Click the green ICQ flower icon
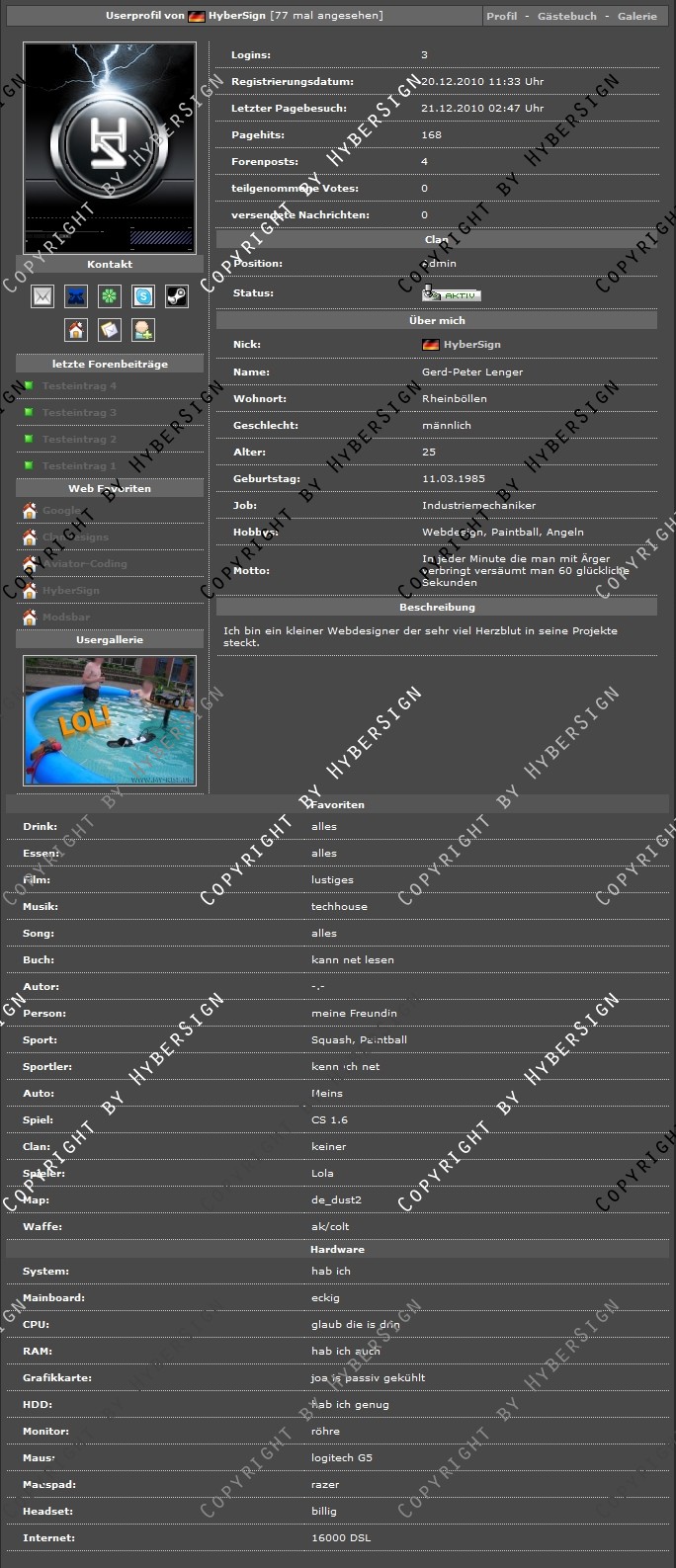Viewport: 676px width, 1568px height. pos(110,295)
